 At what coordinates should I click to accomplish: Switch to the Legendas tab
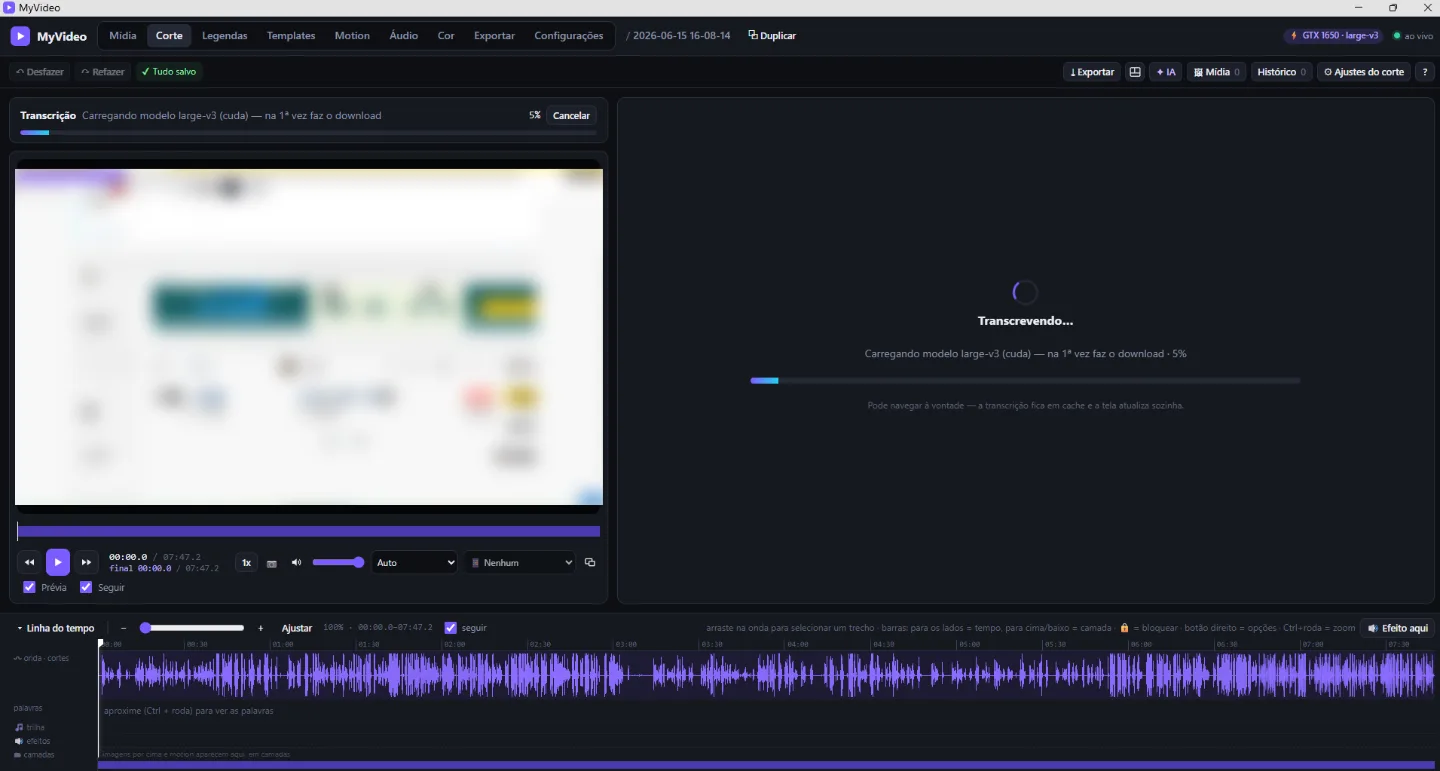pos(224,36)
